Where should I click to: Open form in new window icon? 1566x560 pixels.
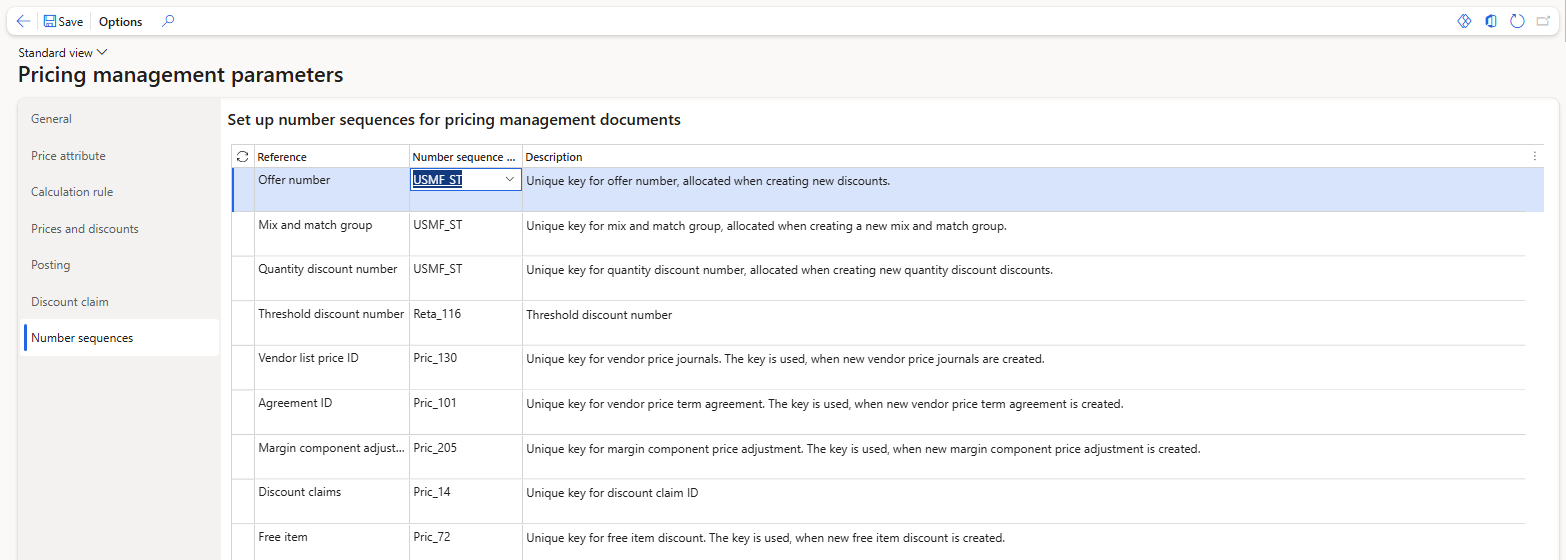[x=1544, y=21]
